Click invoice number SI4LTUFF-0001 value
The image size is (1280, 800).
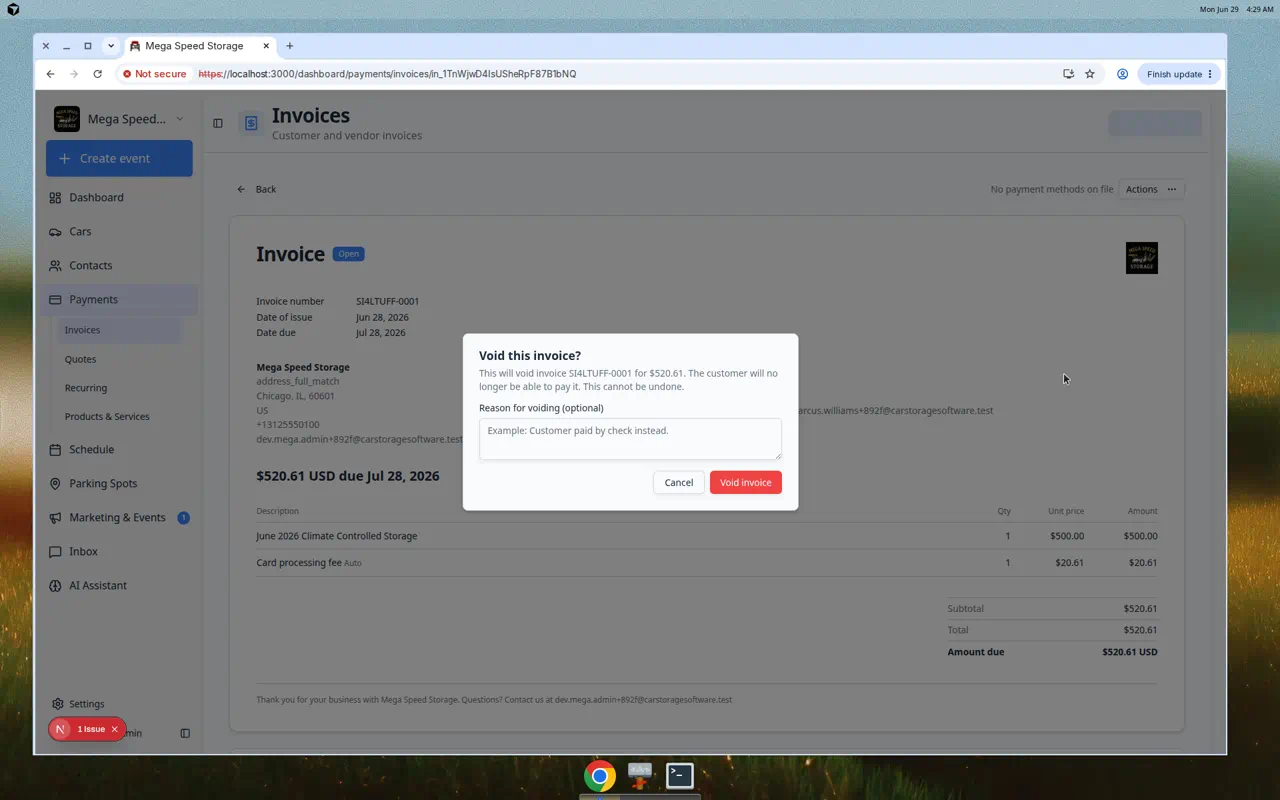[x=388, y=301]
